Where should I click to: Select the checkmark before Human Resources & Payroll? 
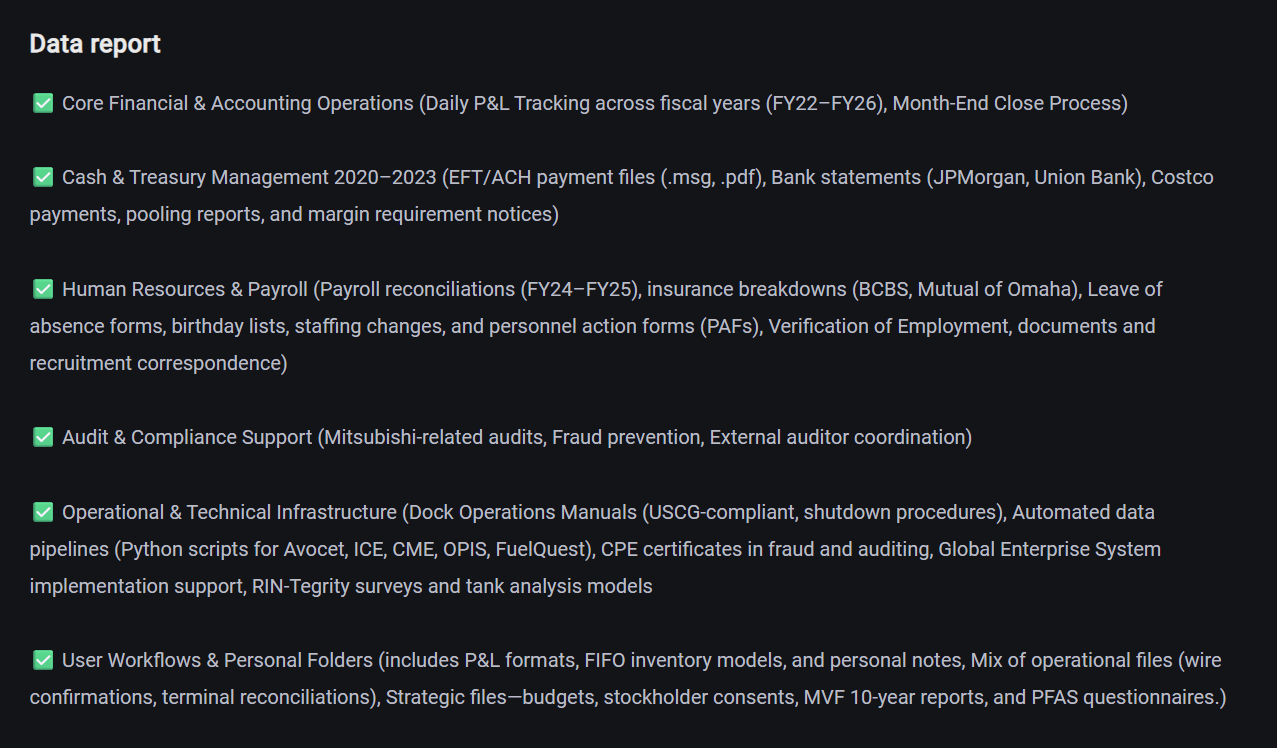tap(43, 289)
